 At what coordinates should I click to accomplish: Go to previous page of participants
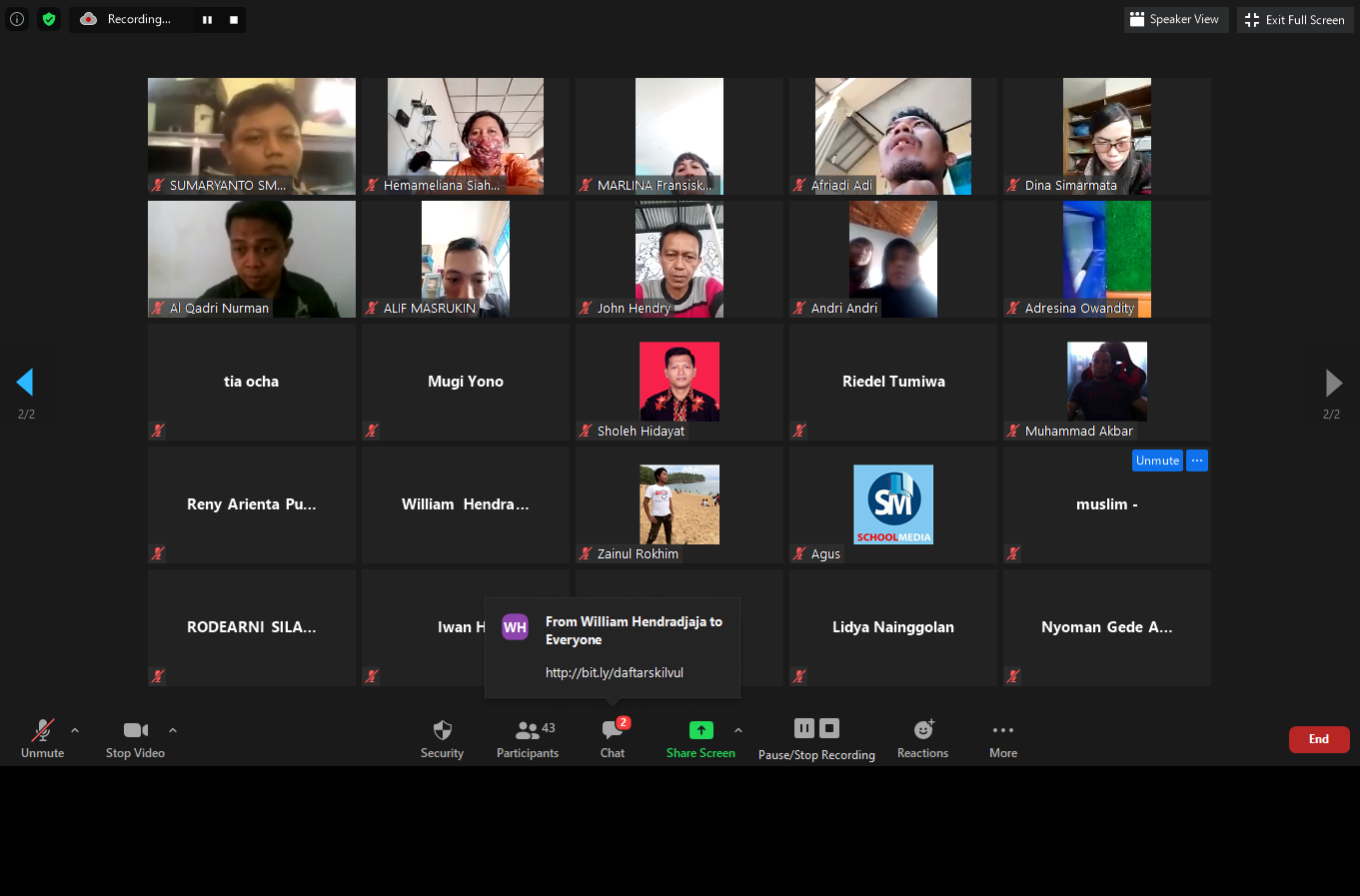(25, 383)
